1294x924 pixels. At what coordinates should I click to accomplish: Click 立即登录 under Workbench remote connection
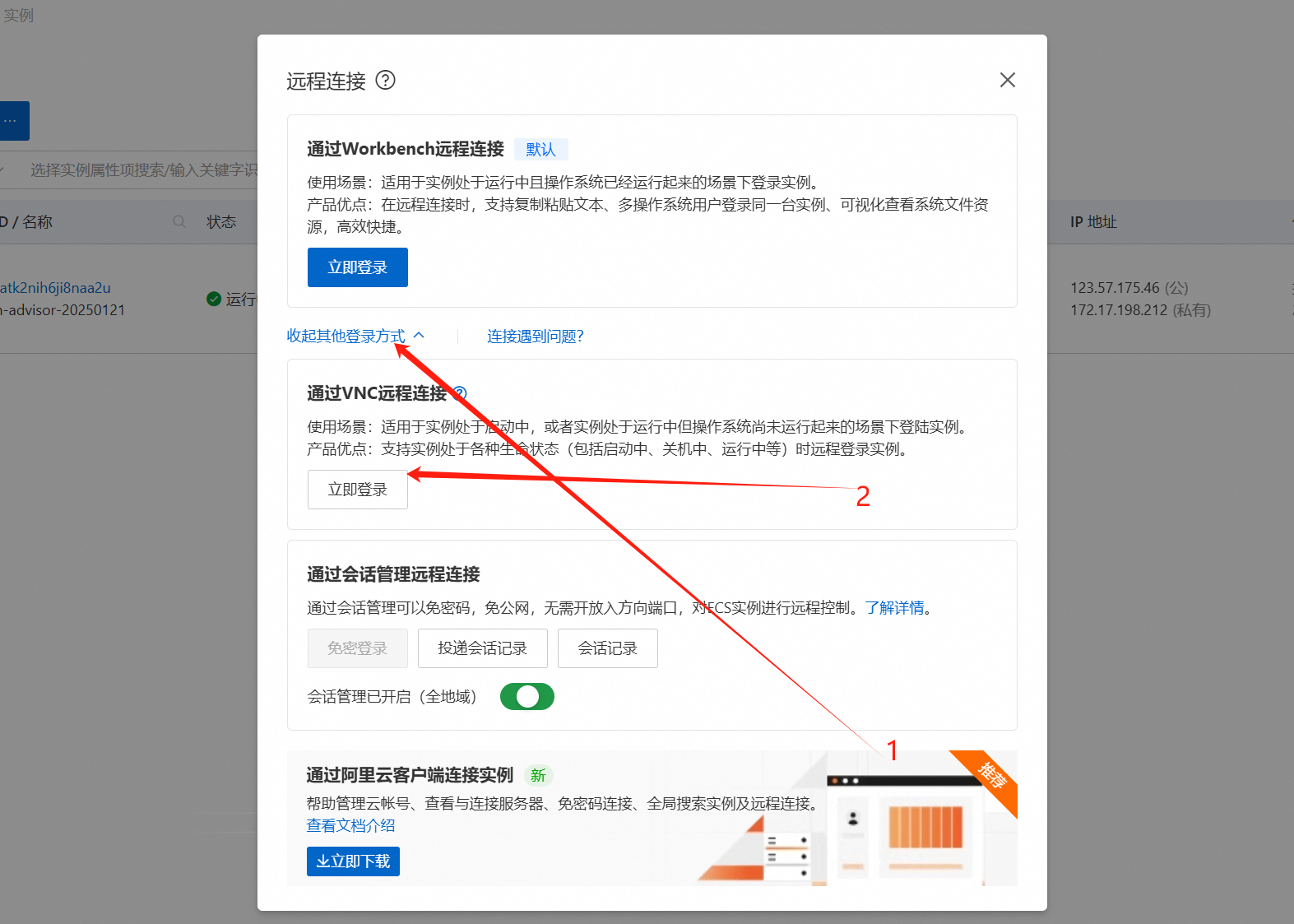(357, 267)
